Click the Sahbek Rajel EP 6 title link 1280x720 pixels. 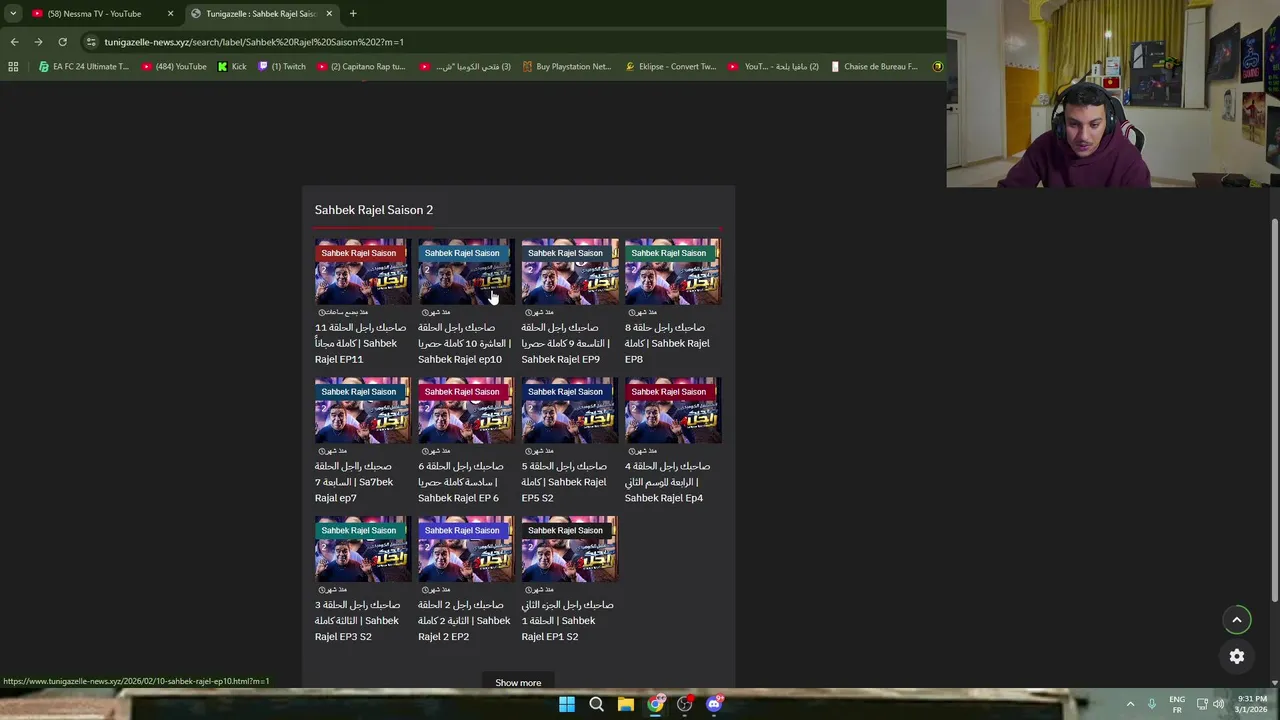click(461, 482)
